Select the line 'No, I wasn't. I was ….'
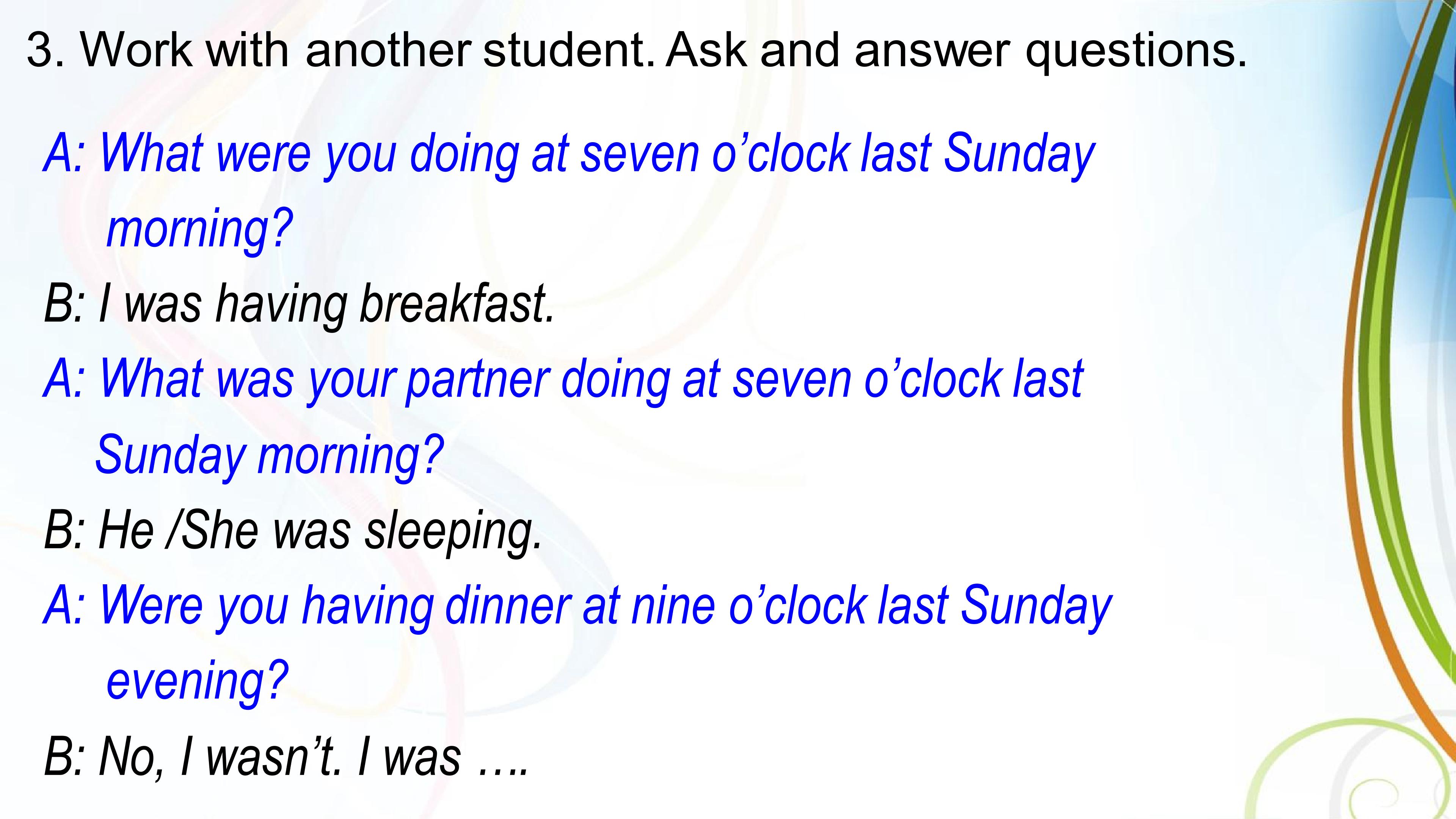1456x819 pixels. pos(312,756)
